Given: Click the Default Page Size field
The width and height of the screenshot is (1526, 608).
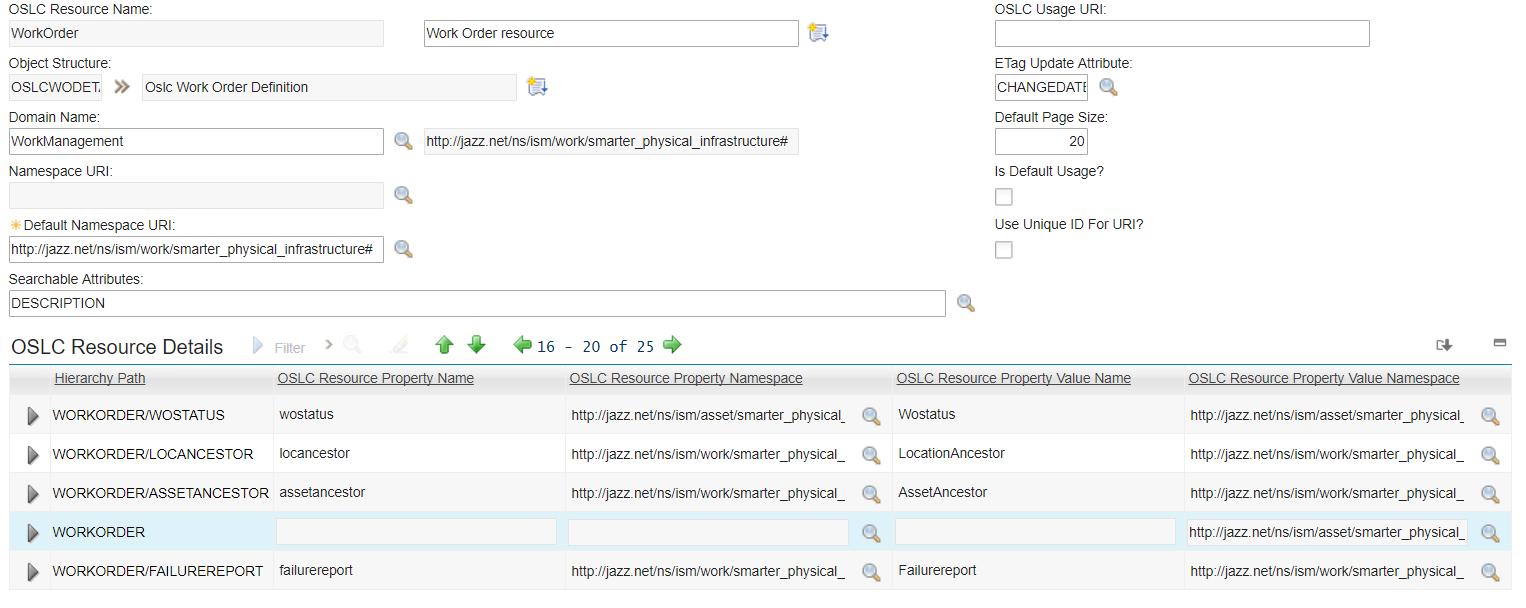Looking at the screenshot, I should [1041, 141].
